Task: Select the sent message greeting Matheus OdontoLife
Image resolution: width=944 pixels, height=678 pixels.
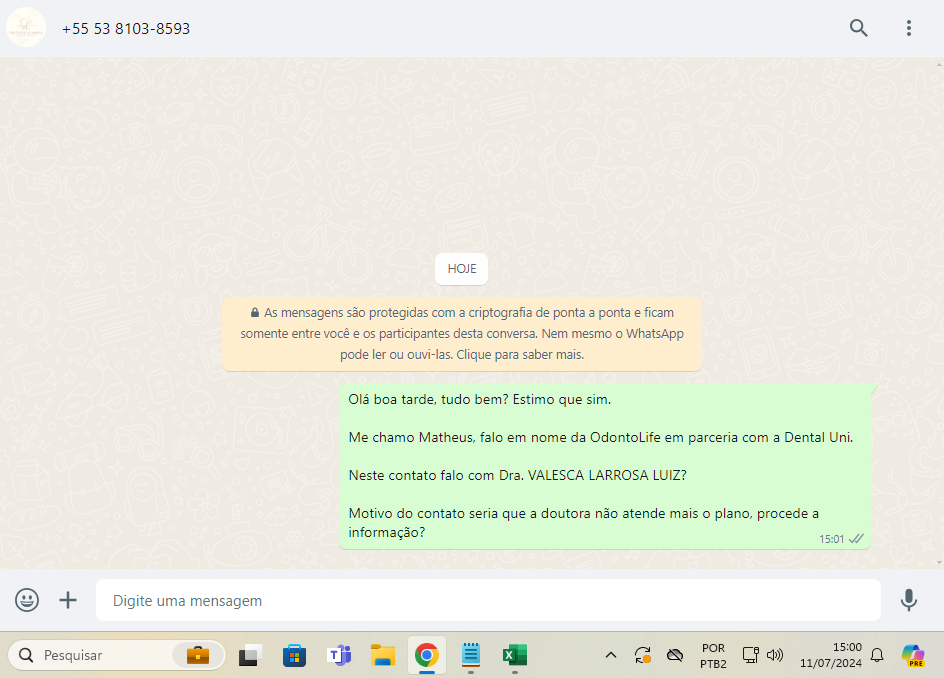Action: pos(604,465)
